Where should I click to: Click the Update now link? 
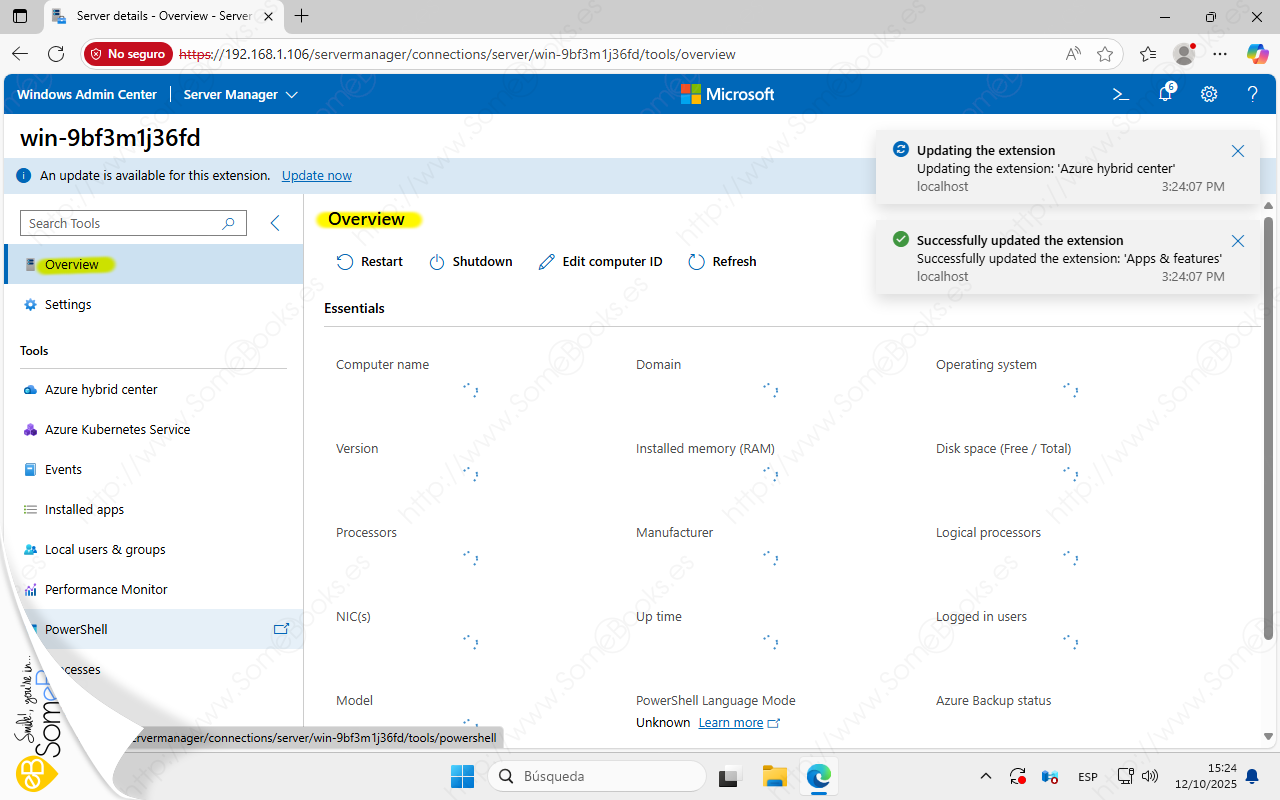point(316,176)
